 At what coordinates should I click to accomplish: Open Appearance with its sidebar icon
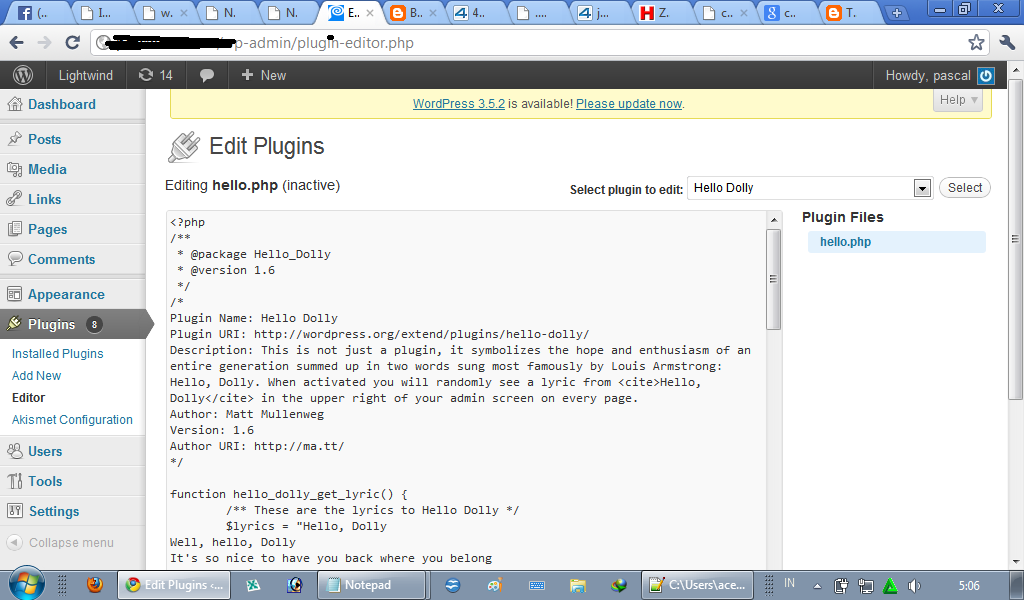pyautogui.click(x=17, y=294)
